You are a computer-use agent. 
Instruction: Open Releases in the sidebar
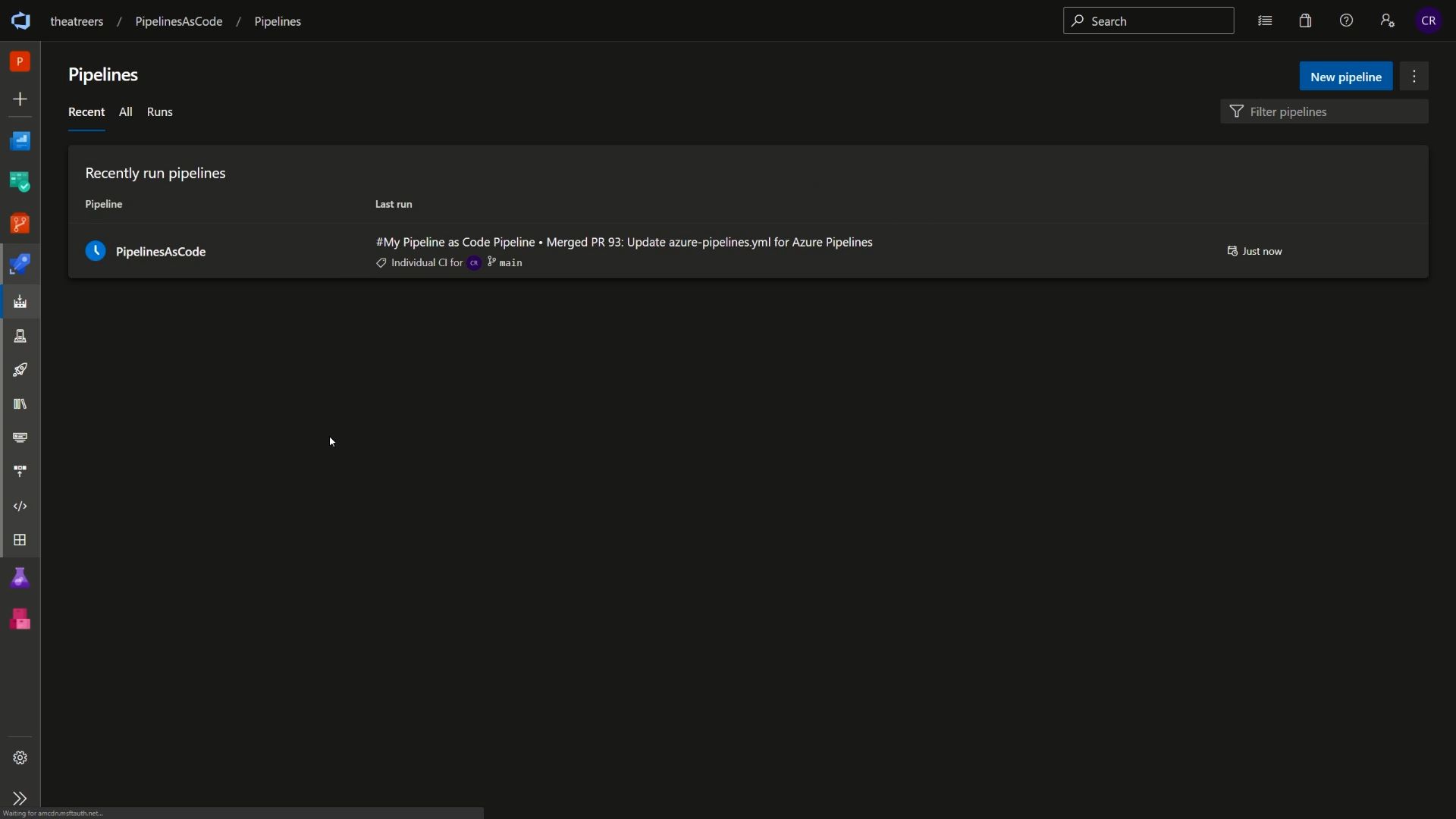click(x=20, y=370)
